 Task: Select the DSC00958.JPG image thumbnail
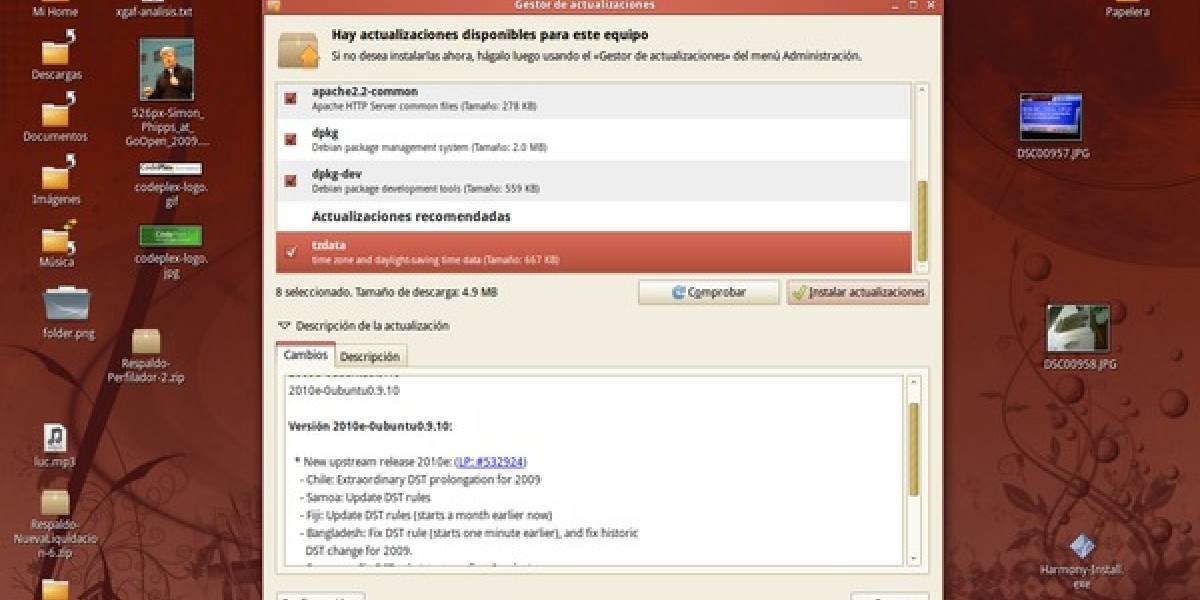point(1078,329)
